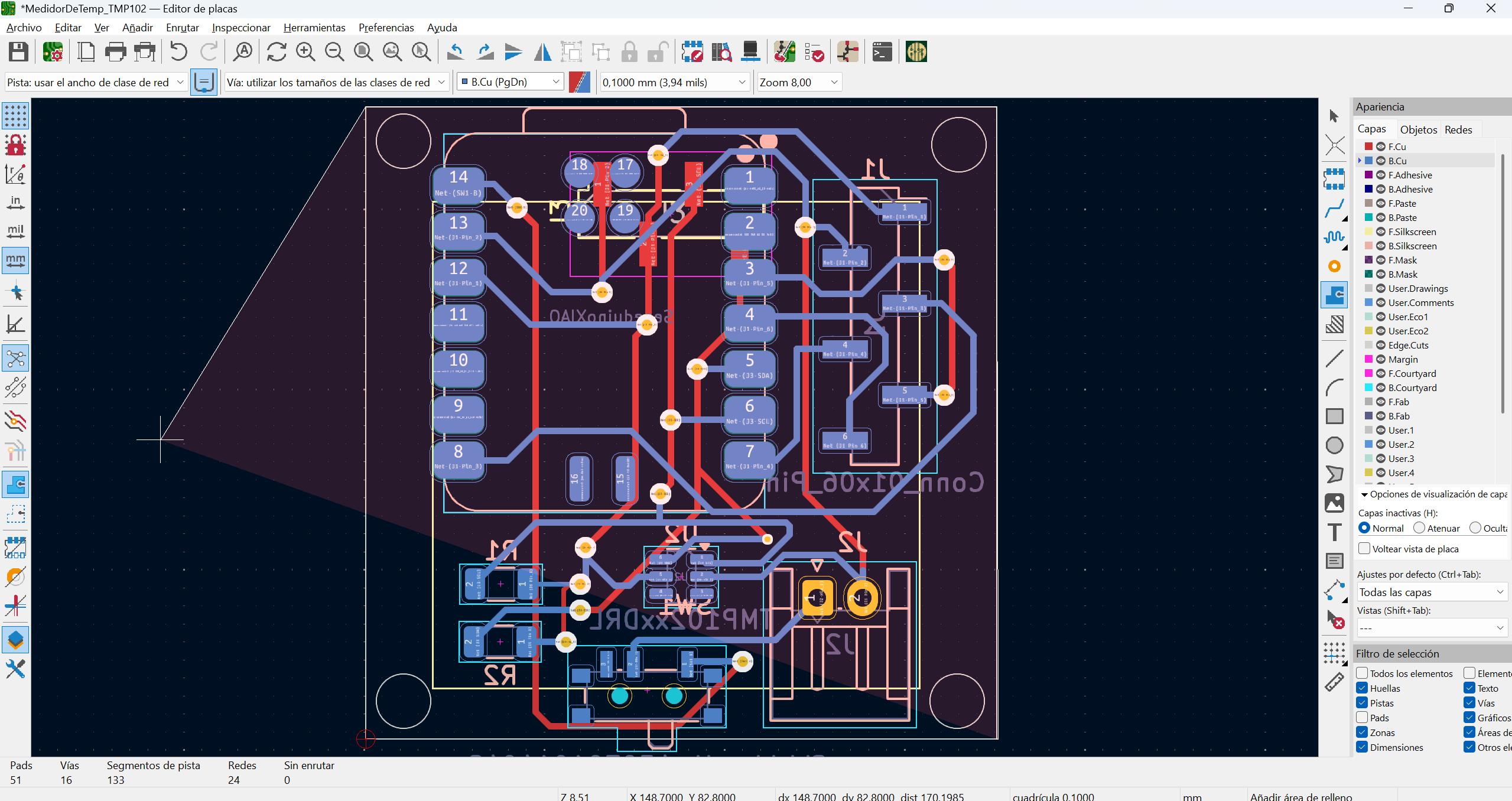Select the Normal inactive layers option

pos(1364,528)
